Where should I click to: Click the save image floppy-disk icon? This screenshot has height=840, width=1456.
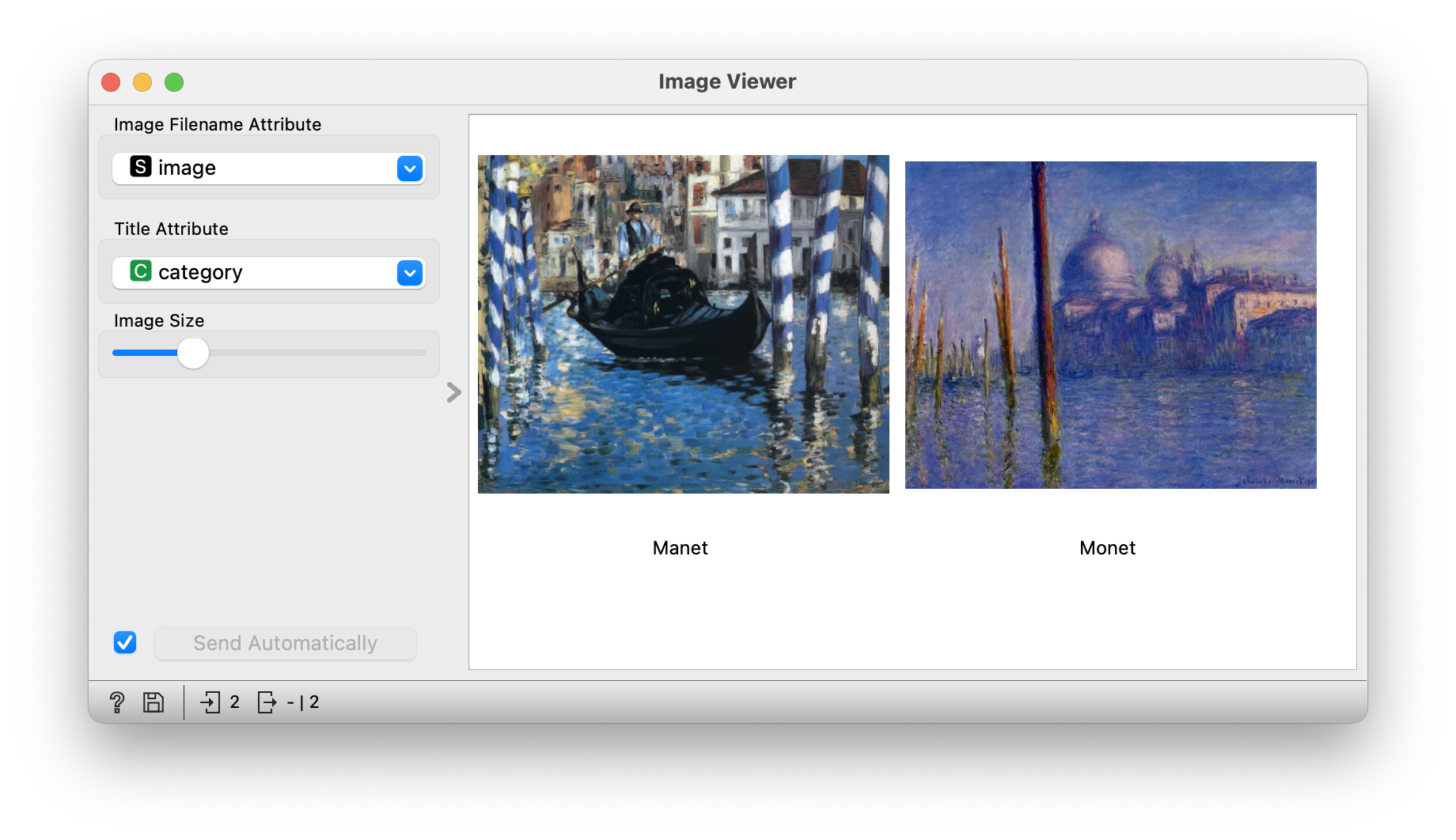click(154, 702)
